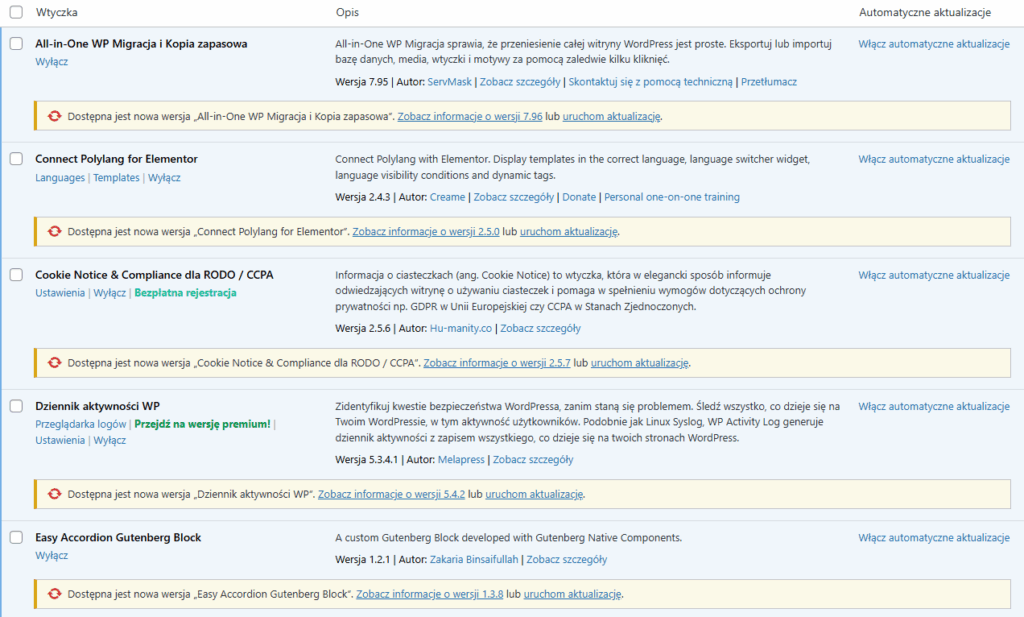Click the red update icon for All-in-One WP Migracja
The width and height of the screenshot is (1024, 617).
coord(54,115)
